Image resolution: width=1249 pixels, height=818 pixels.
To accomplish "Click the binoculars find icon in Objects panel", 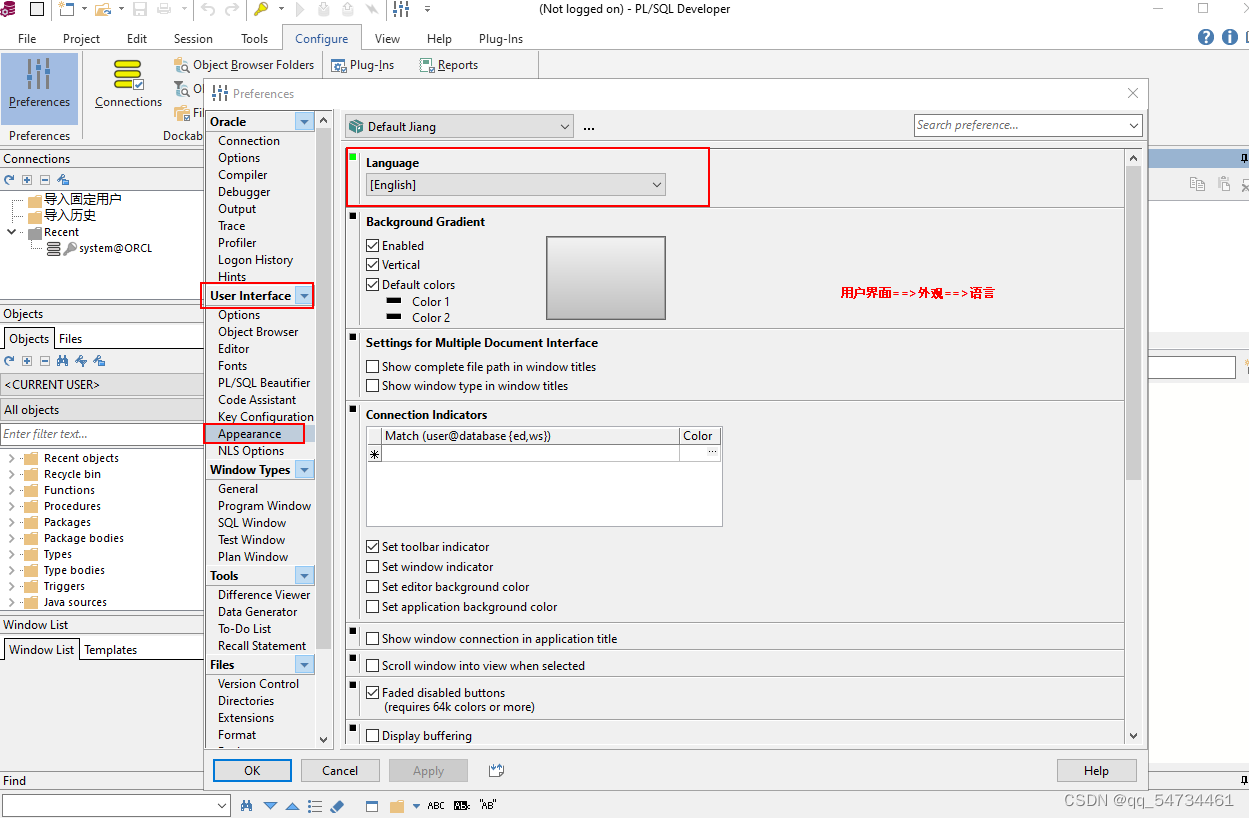I will (63, 361).
